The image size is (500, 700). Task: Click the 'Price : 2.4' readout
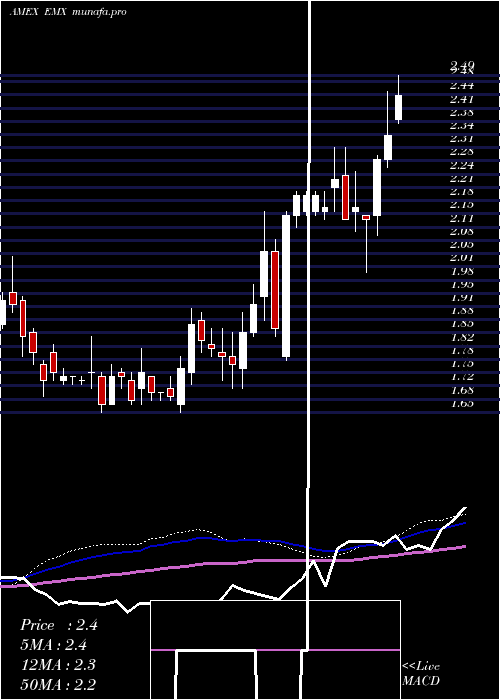coord(59,625)
